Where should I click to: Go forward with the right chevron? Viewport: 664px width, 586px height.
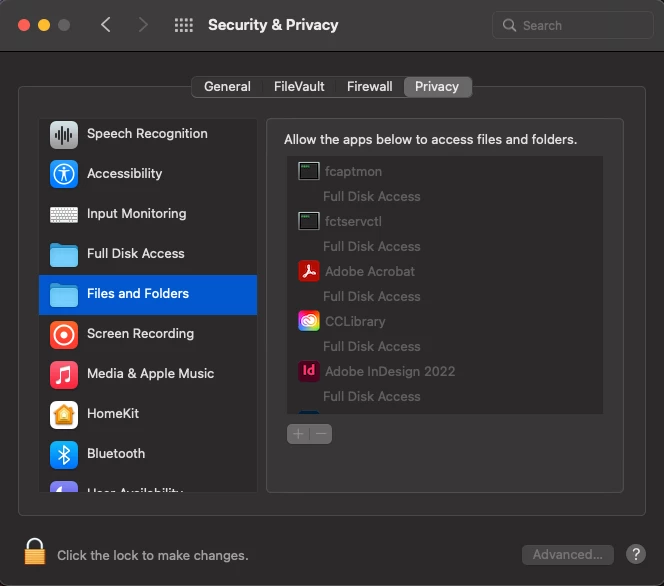pyautogui.click(x=143, y=25)
